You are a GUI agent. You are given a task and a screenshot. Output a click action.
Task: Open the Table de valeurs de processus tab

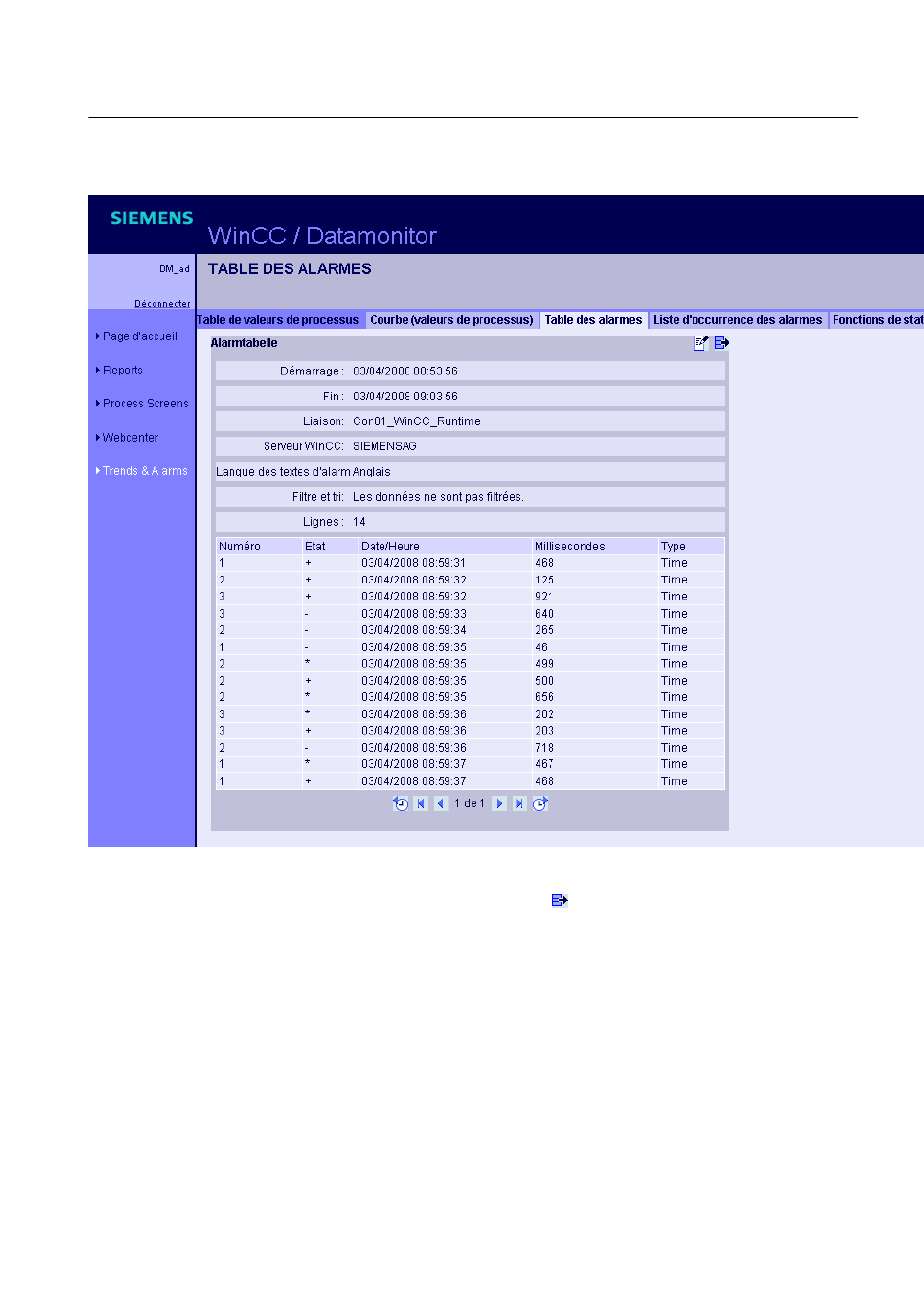point(279,320)
